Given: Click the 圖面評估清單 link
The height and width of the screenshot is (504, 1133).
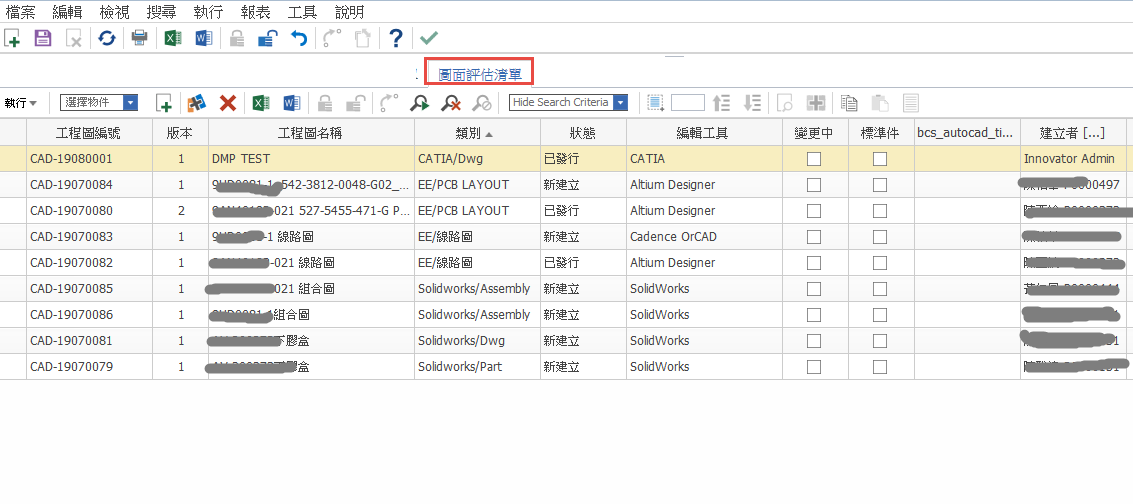Looking at the screenshot, I should (x=480, y=73).
